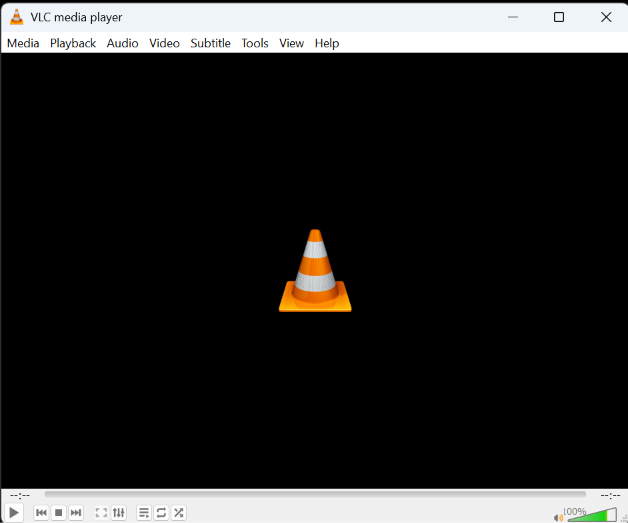Click the VLC cone icon in title bar
628x523 pixels.
point(16,17)
